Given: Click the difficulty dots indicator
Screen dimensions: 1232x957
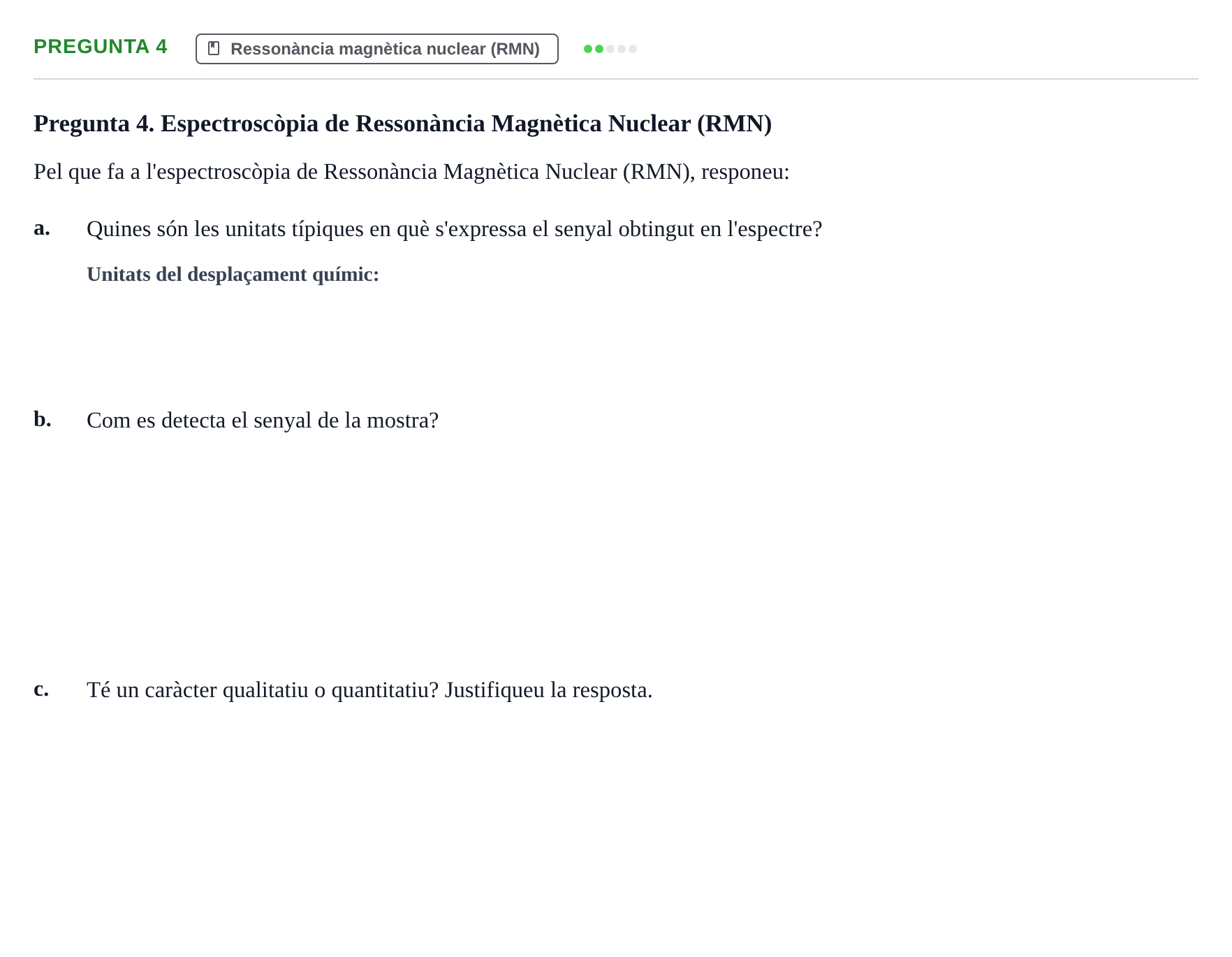Looking at the screenshot, I should click(610, 49).
